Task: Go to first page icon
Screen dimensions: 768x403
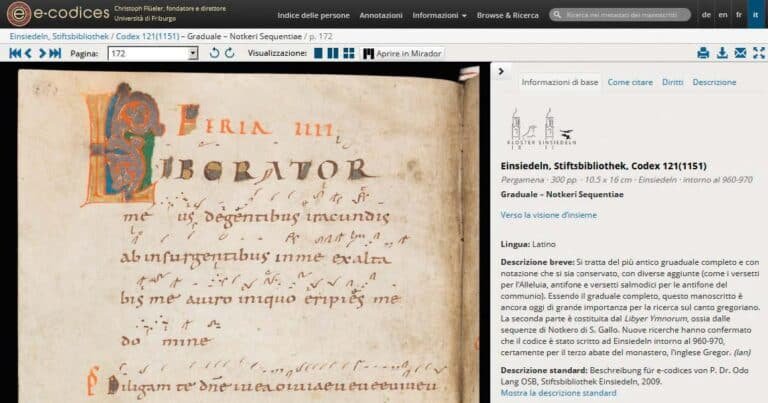Action: coord(15,53)
